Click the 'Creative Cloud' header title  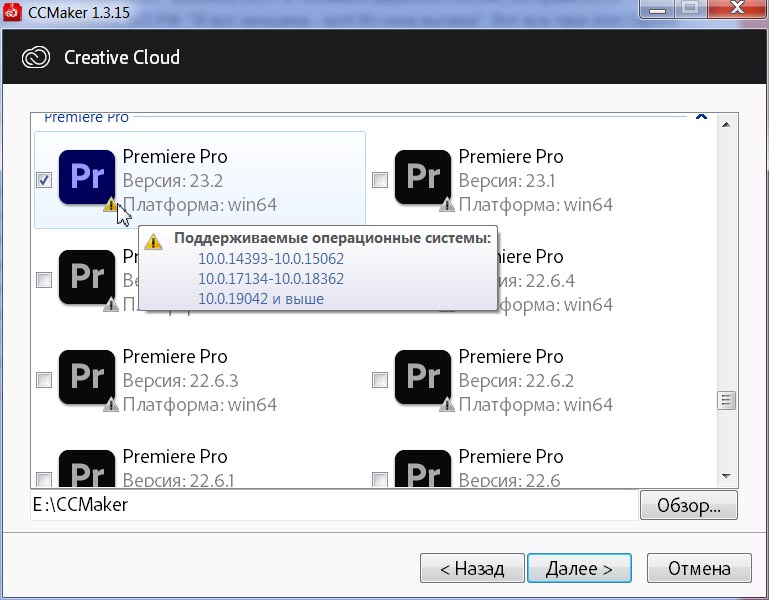click(x=122, y=57)
